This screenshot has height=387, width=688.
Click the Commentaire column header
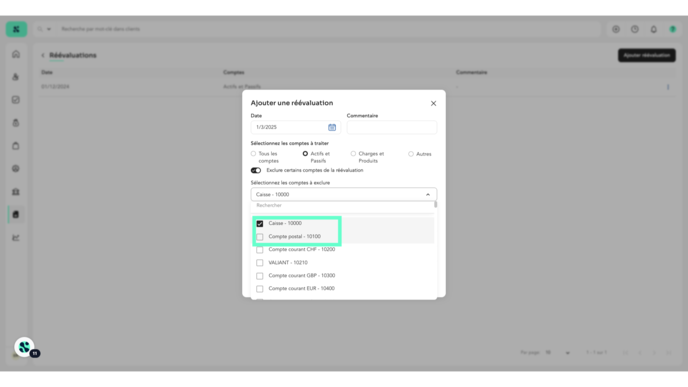pos(471,72)
